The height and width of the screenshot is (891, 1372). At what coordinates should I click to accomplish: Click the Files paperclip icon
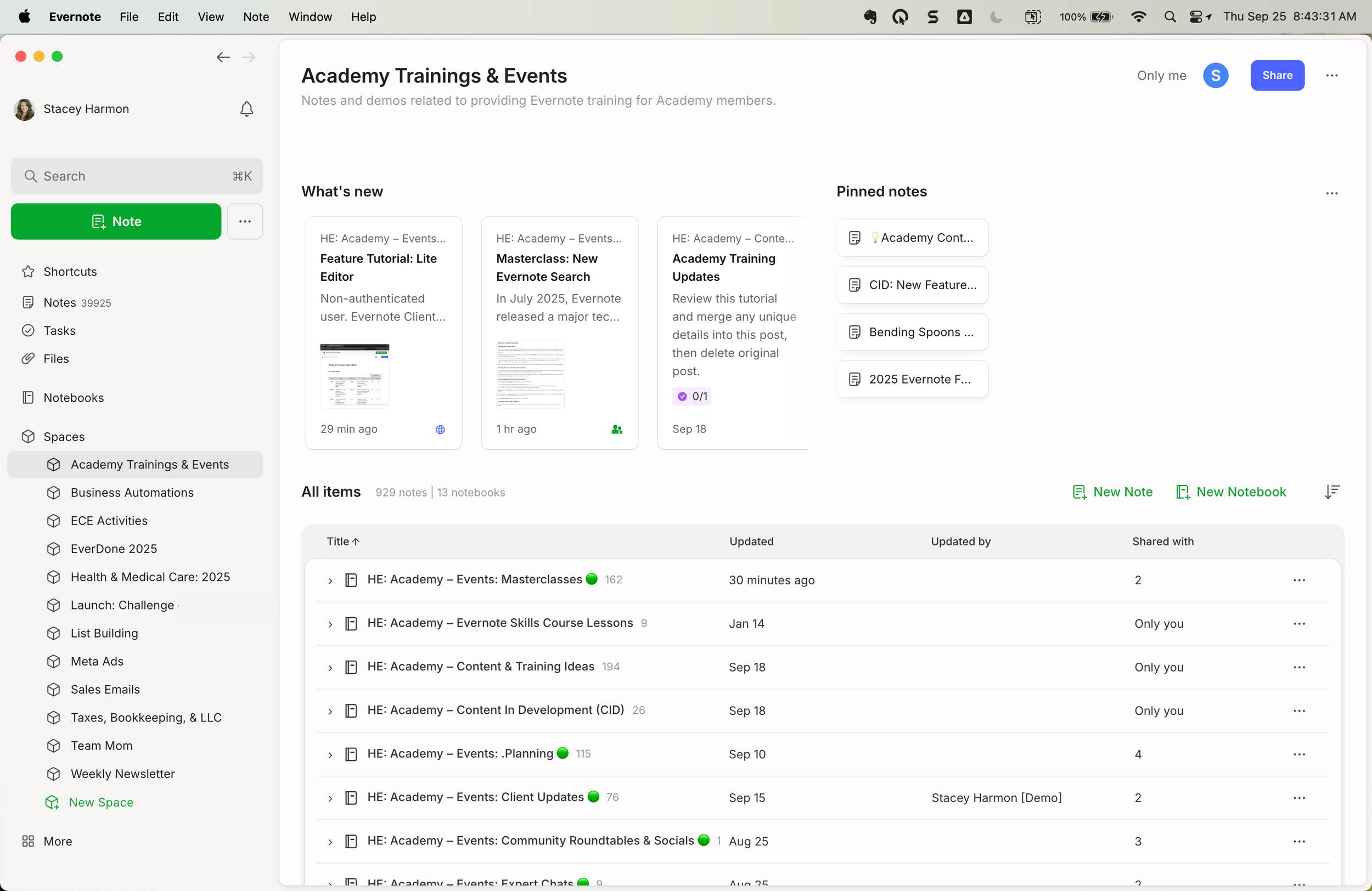coord(28,358)
